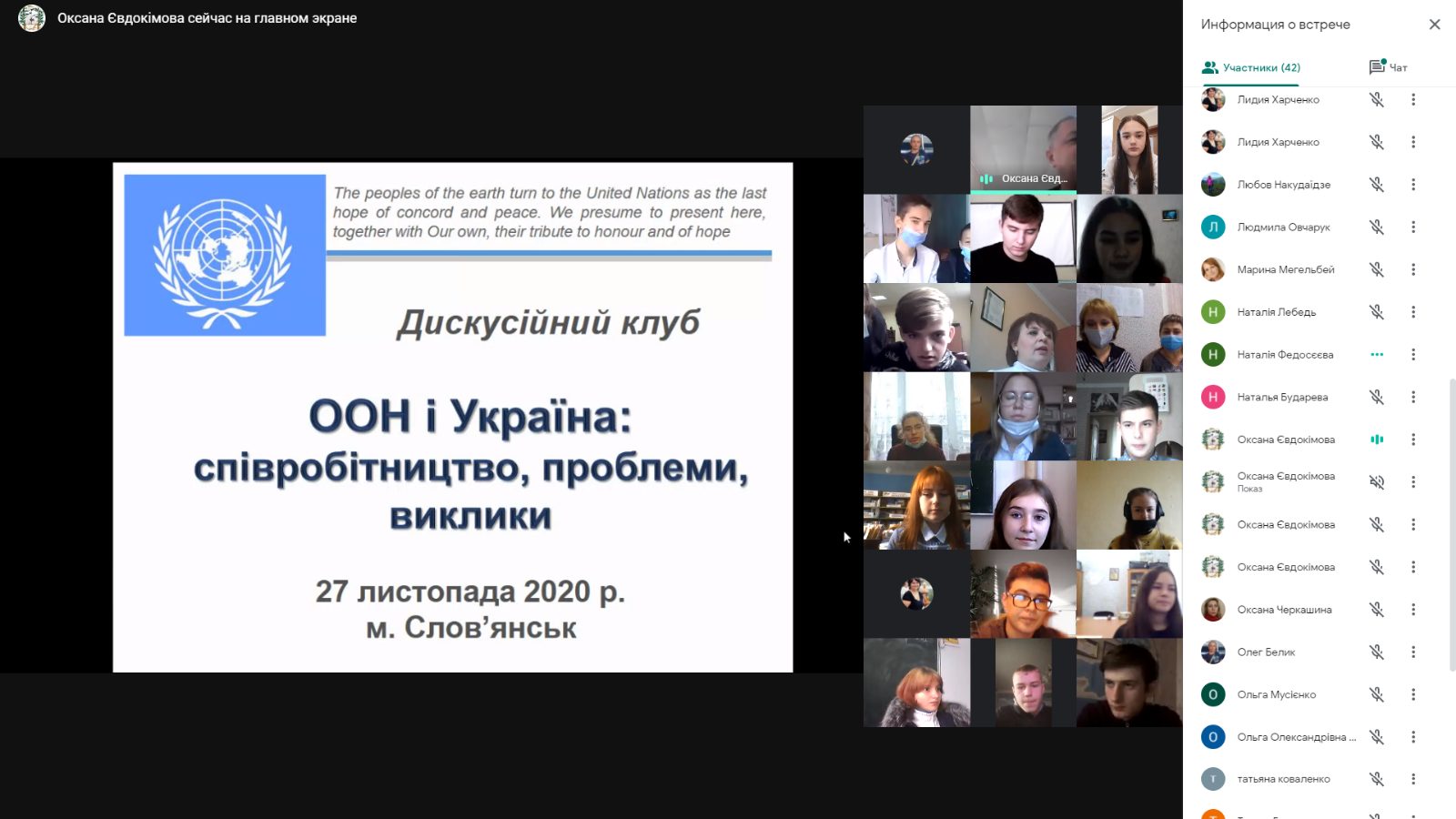Viewport: 1456px width, 819px height.
Task: Select the Участники (42) tab
Action: pos(1251,67)
